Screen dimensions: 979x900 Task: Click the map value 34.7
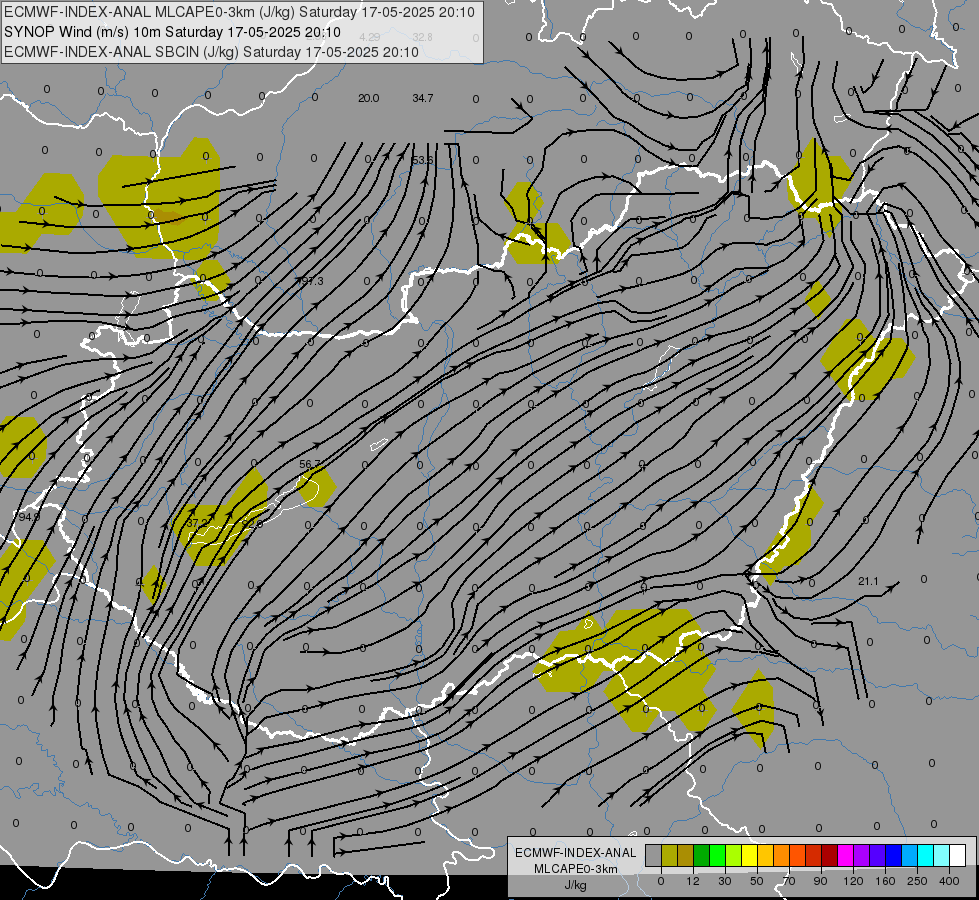coord(423,98)
